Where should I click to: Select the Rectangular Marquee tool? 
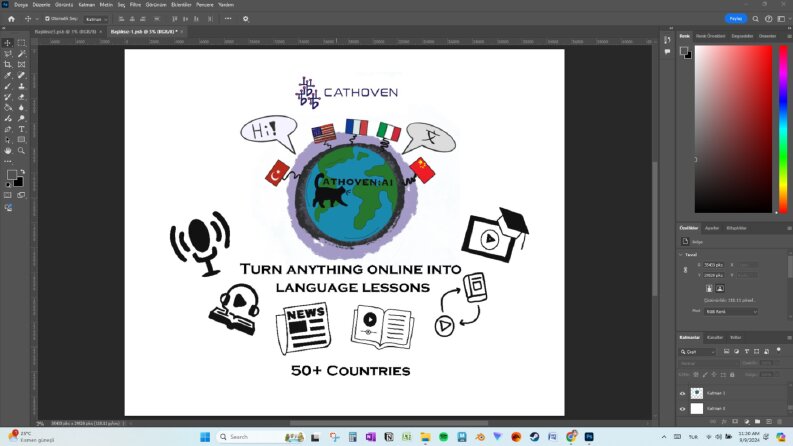[x=21, y=43]
